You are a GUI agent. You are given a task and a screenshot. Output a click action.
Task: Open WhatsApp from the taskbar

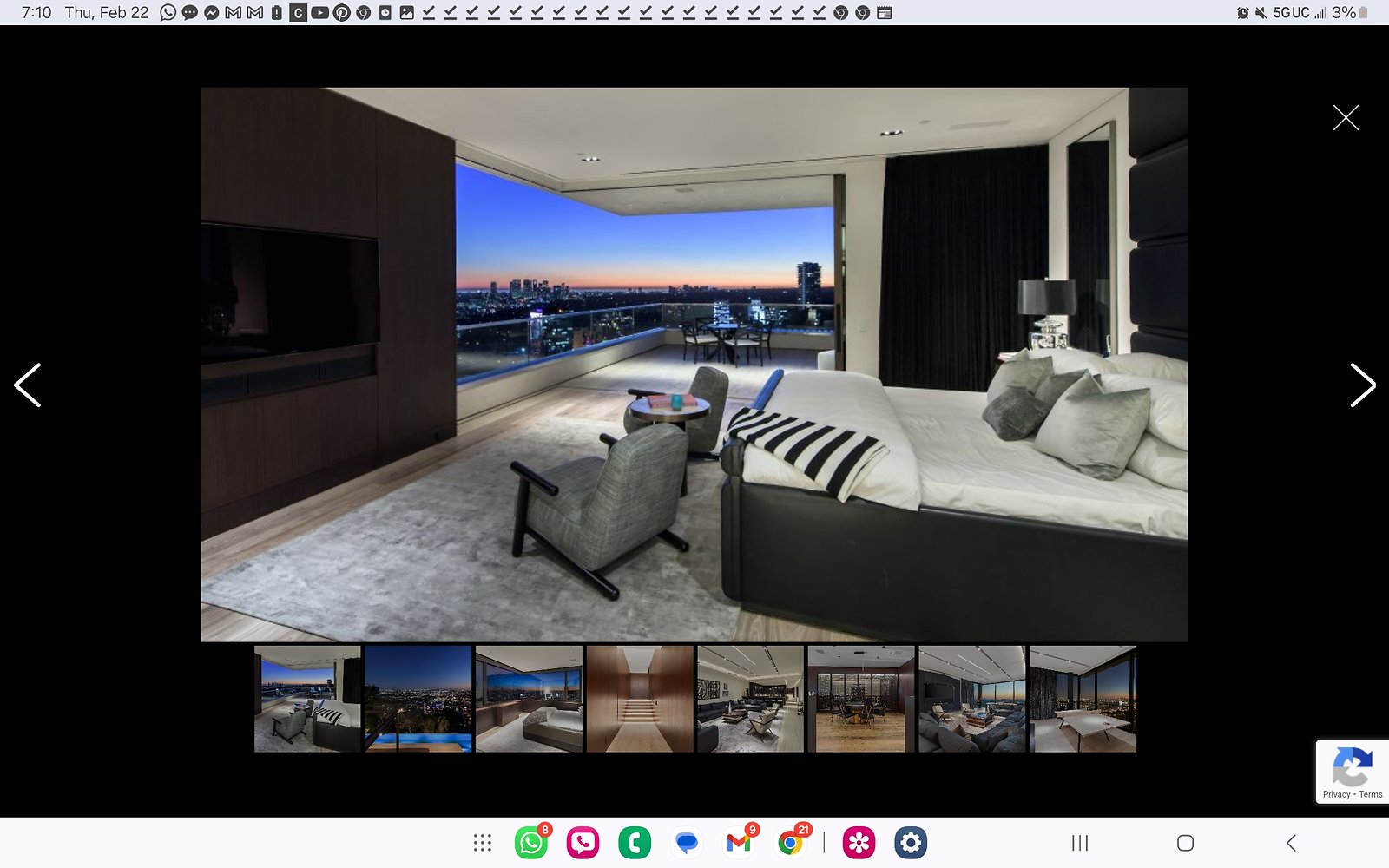click(x=531, y=843)
